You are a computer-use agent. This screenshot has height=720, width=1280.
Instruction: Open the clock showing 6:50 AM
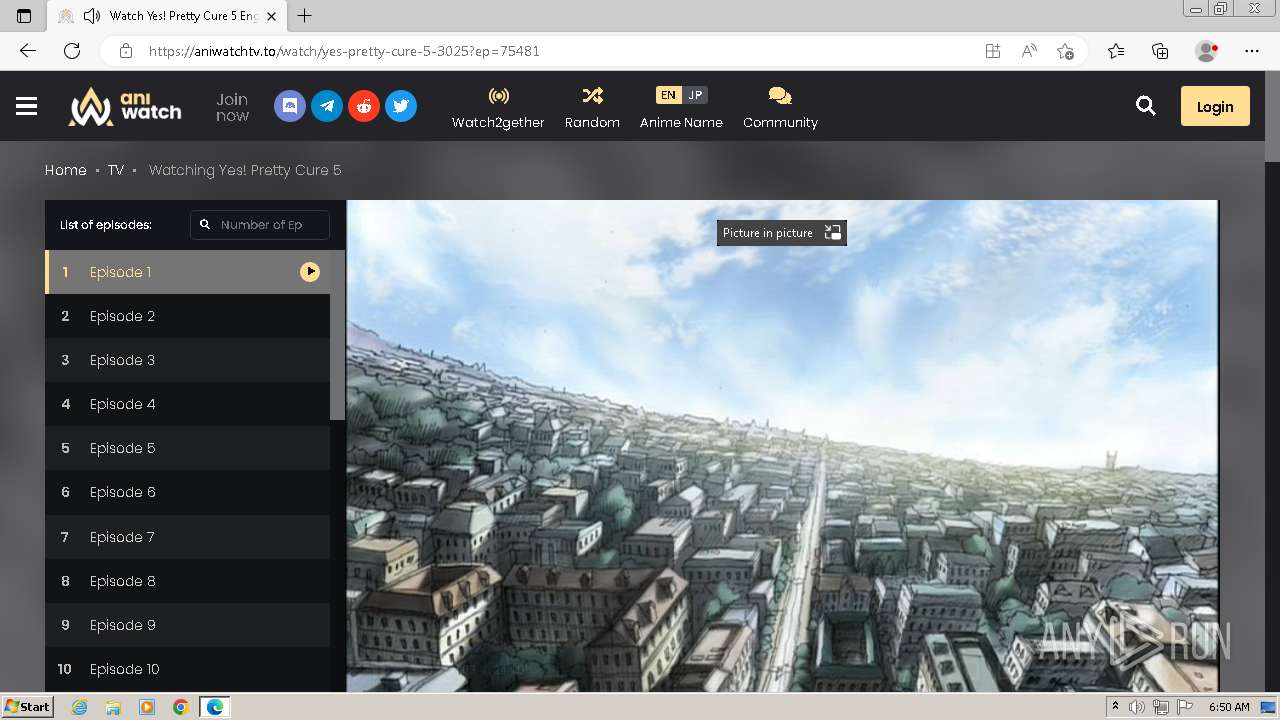[1230, 707]
